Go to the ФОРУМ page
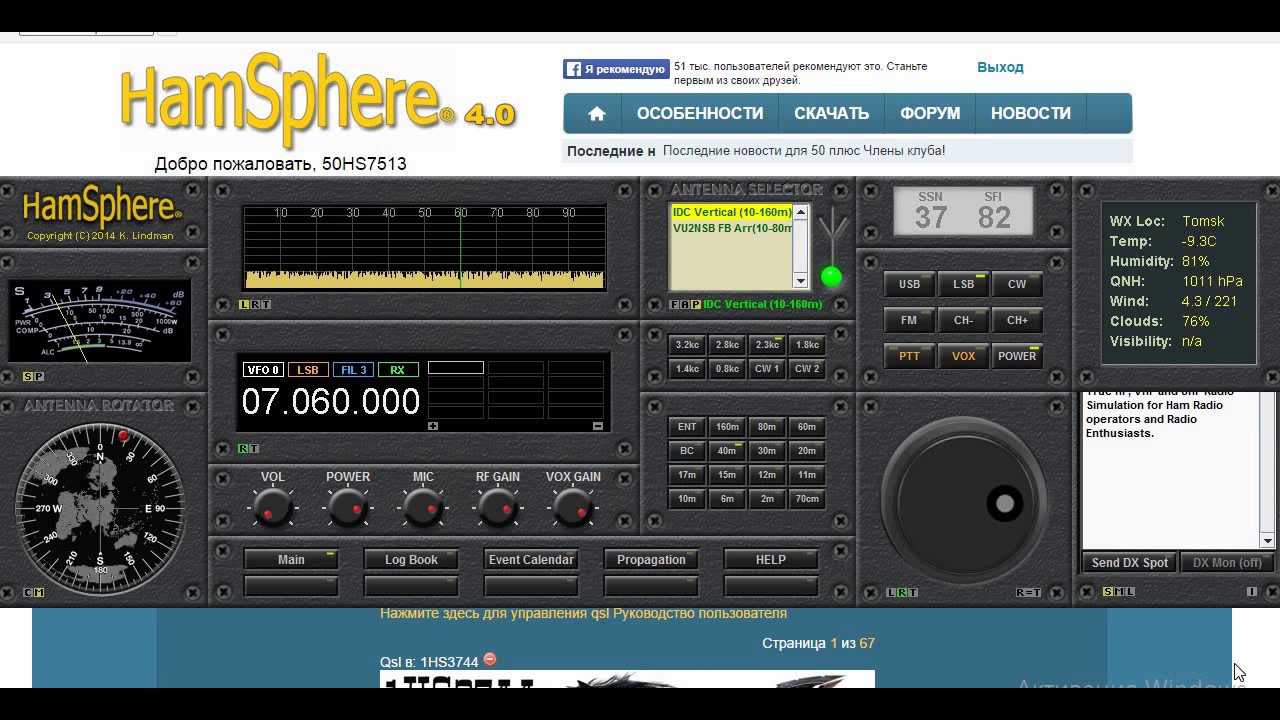This screenshot has width=1280, height=720. click(x=930, y=113)
